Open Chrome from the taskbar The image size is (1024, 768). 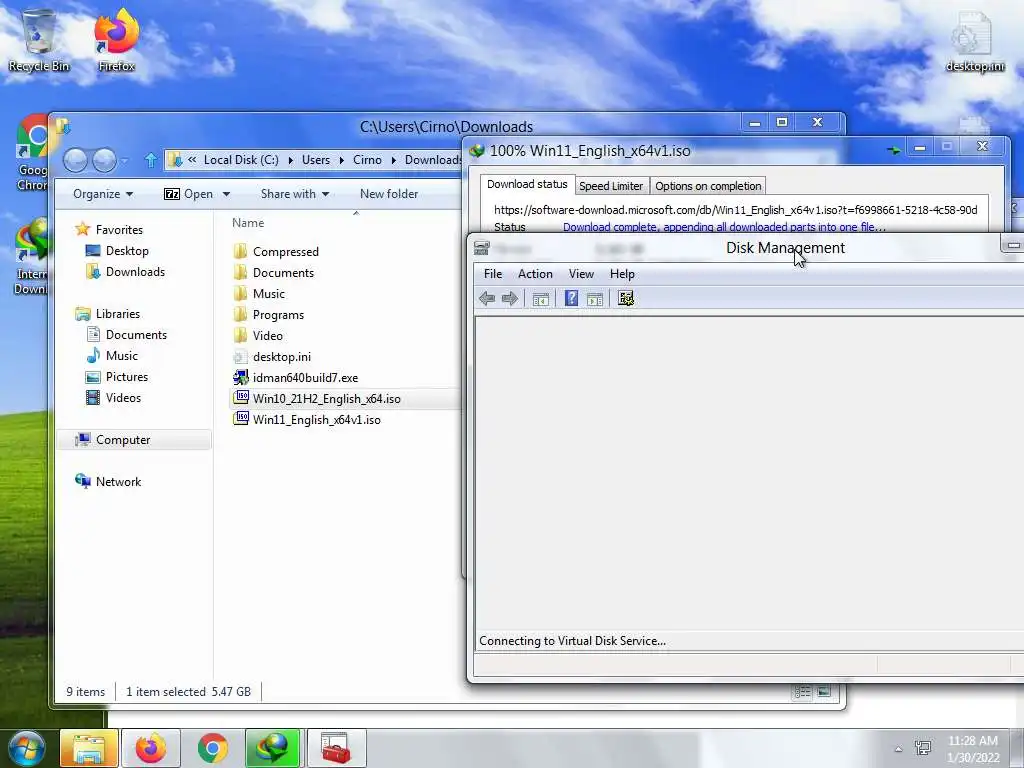click(212, 748)
